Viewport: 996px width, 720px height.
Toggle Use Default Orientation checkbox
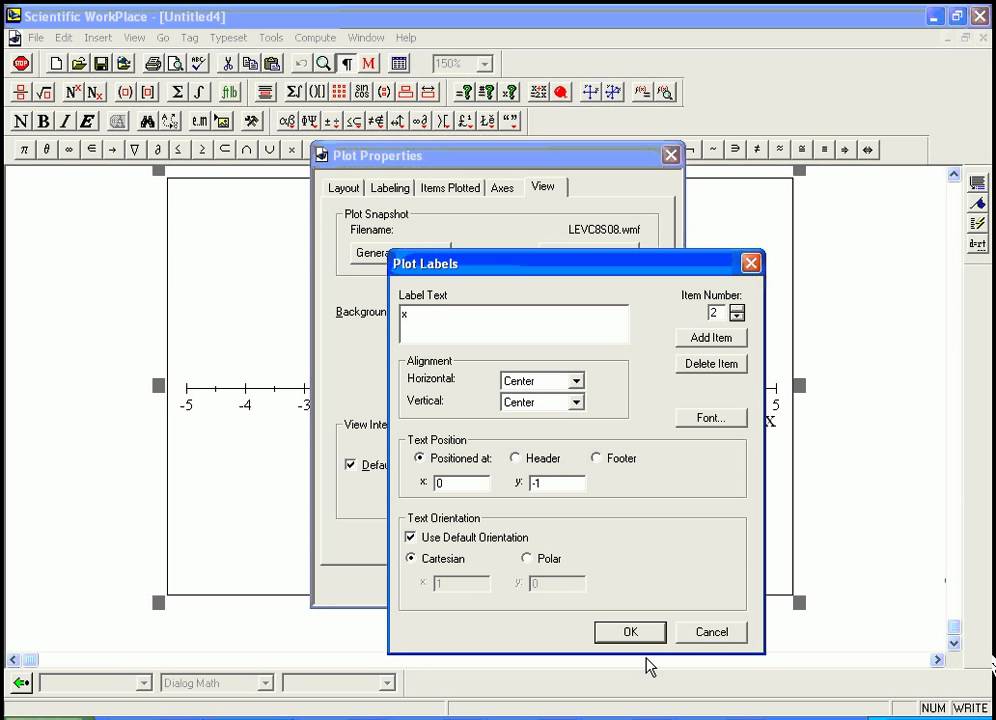410,537
